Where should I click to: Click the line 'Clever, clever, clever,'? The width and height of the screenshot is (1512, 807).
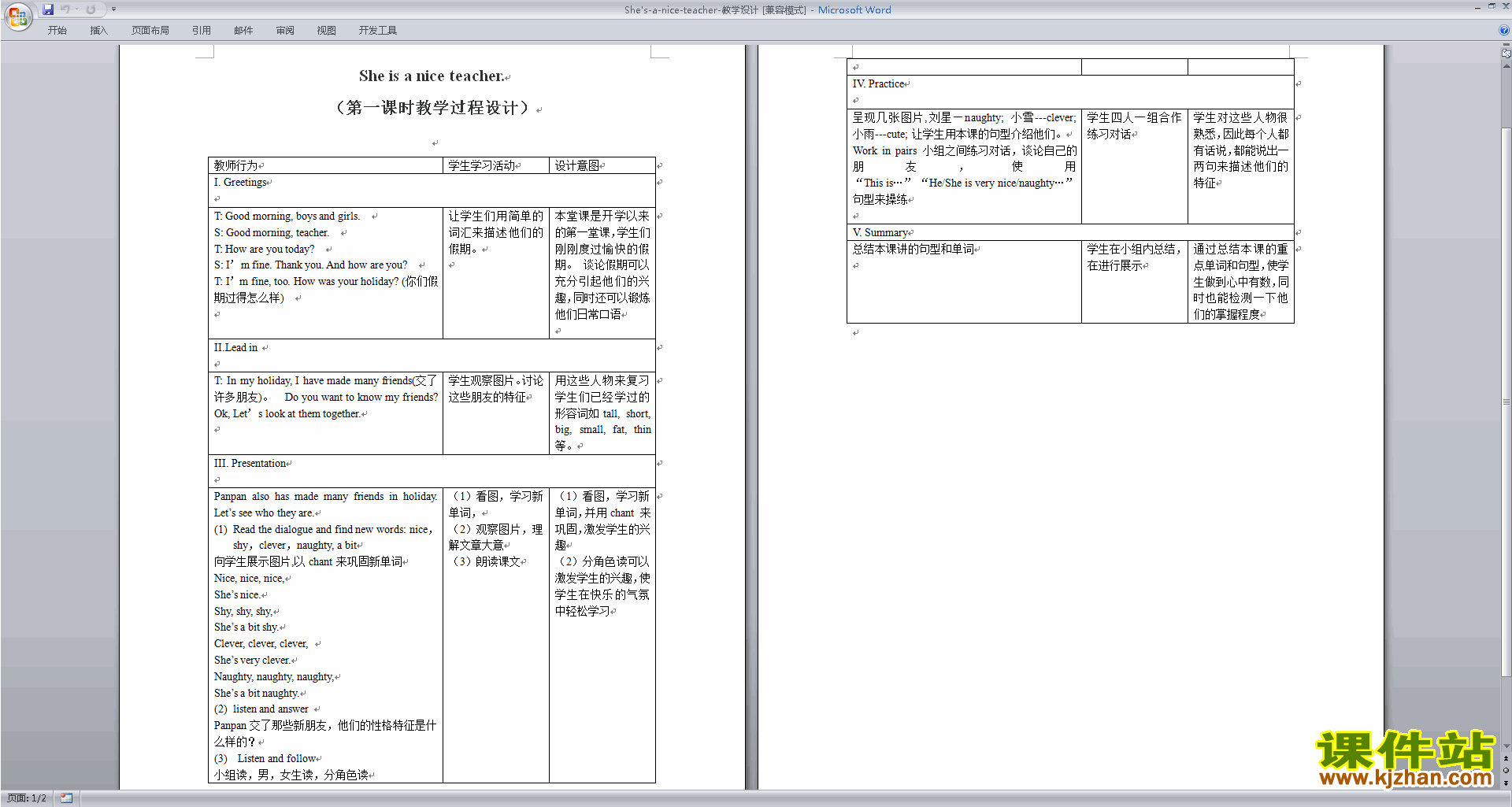click(x=261, y=644)
